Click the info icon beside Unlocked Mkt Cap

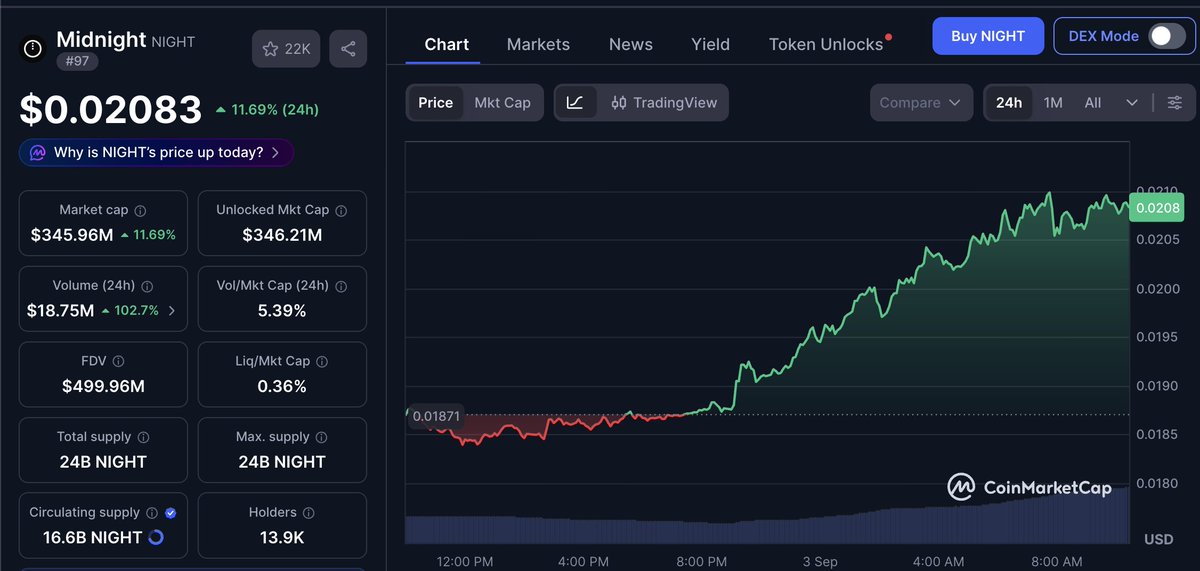pyautogui.click(x=341, y=211)
